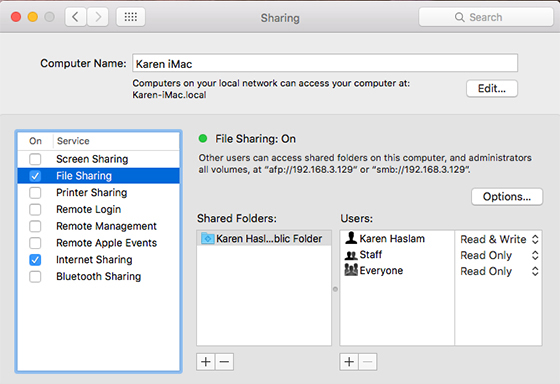Click the Karen Haslam user icon
560x384 pixels.
click(x=351, y=238)
